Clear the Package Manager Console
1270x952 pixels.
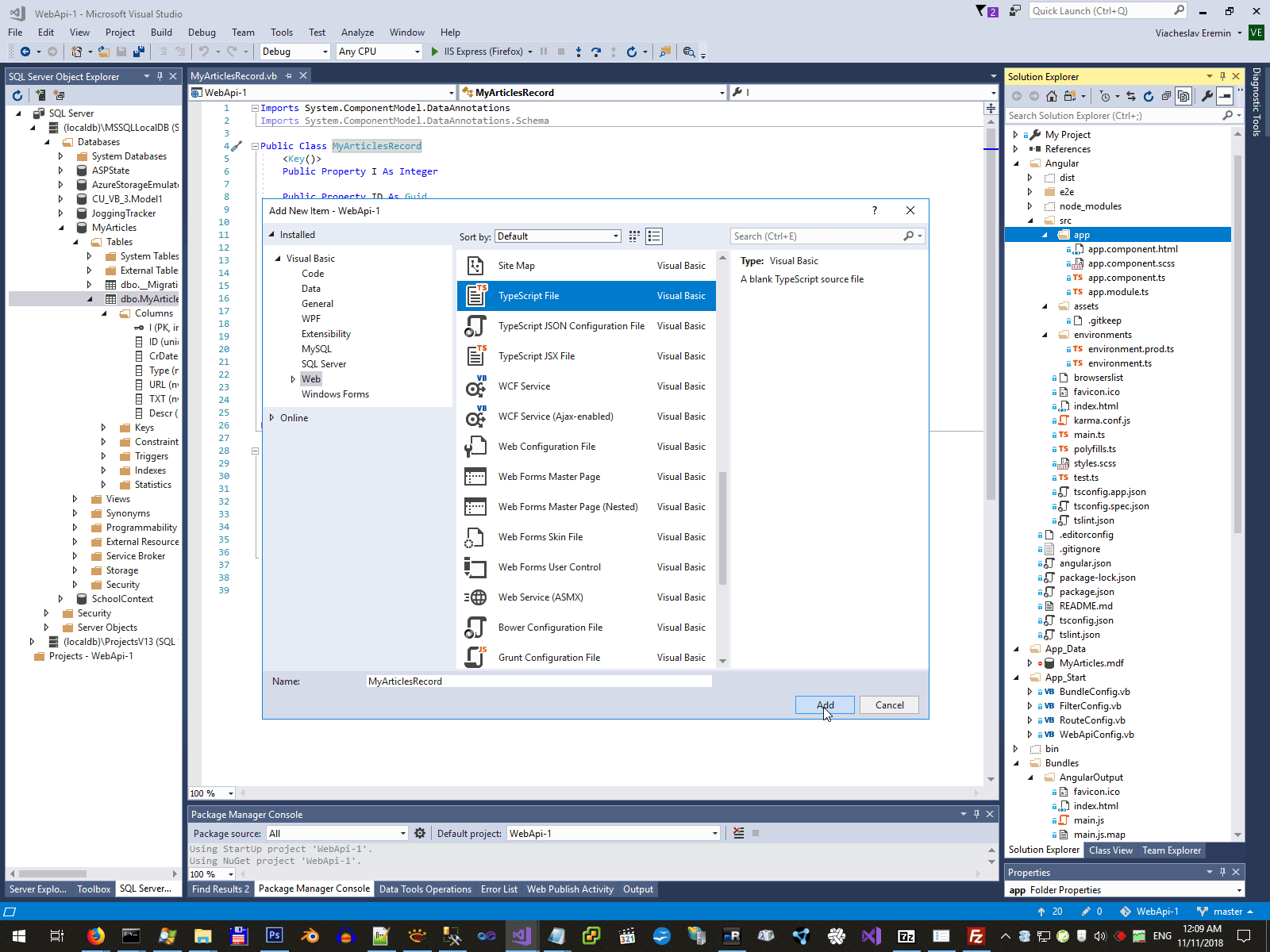click(x=739, y=833)
